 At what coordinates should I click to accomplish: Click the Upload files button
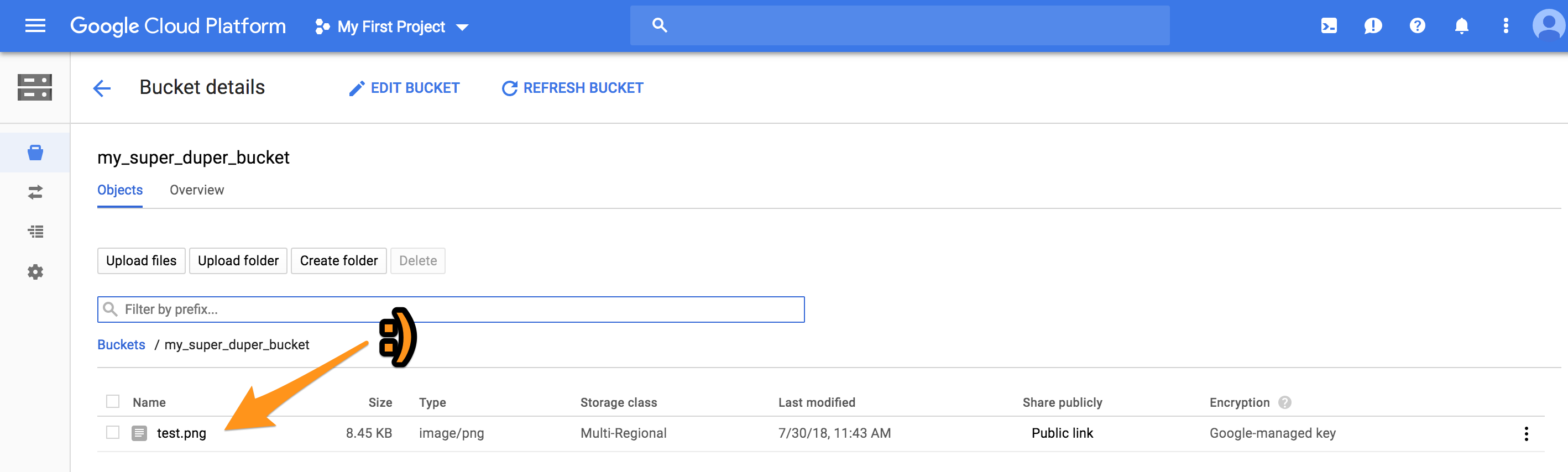(141, 261)
